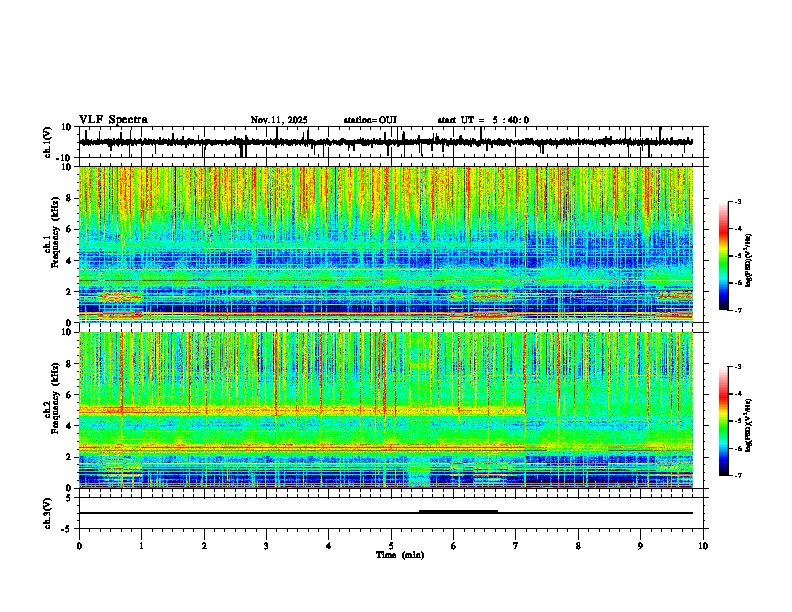Select the date label "Nov.11, 2025"
792x612 pixels.
pyautogui.click(x=279, y=120)
